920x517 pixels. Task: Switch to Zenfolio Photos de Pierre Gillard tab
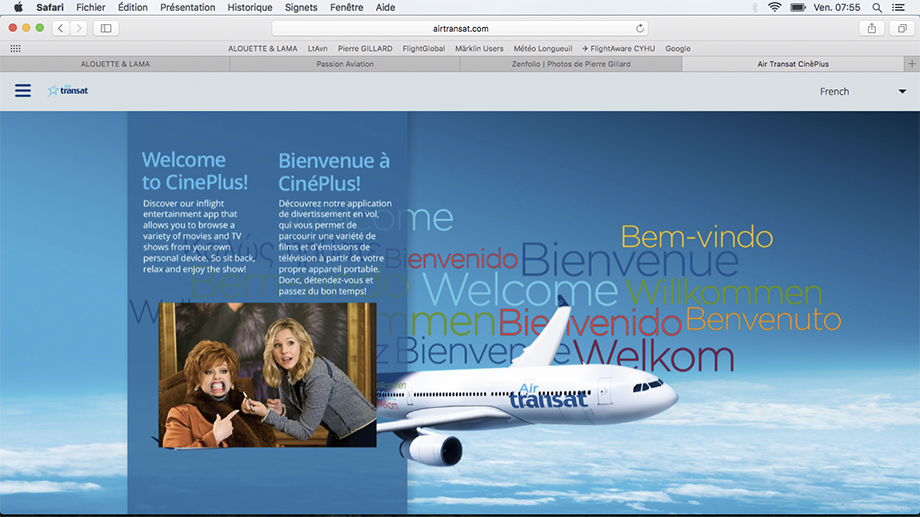tap(571, 64)
